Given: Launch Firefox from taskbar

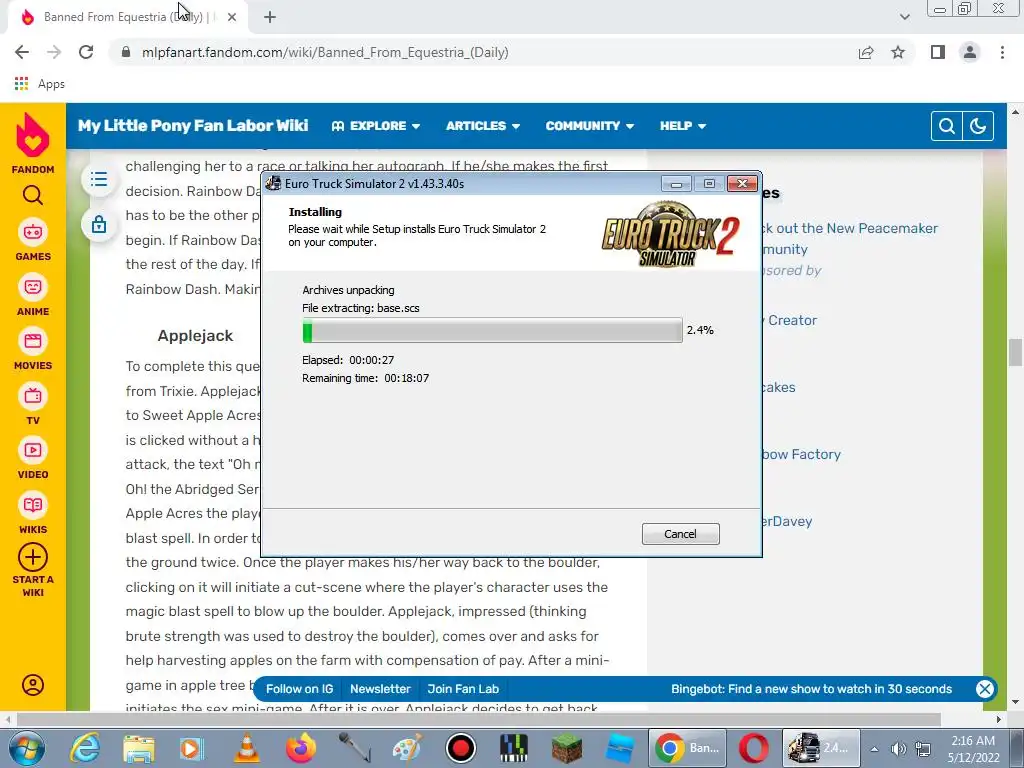Looking at the screenshot, I should 300,748.
